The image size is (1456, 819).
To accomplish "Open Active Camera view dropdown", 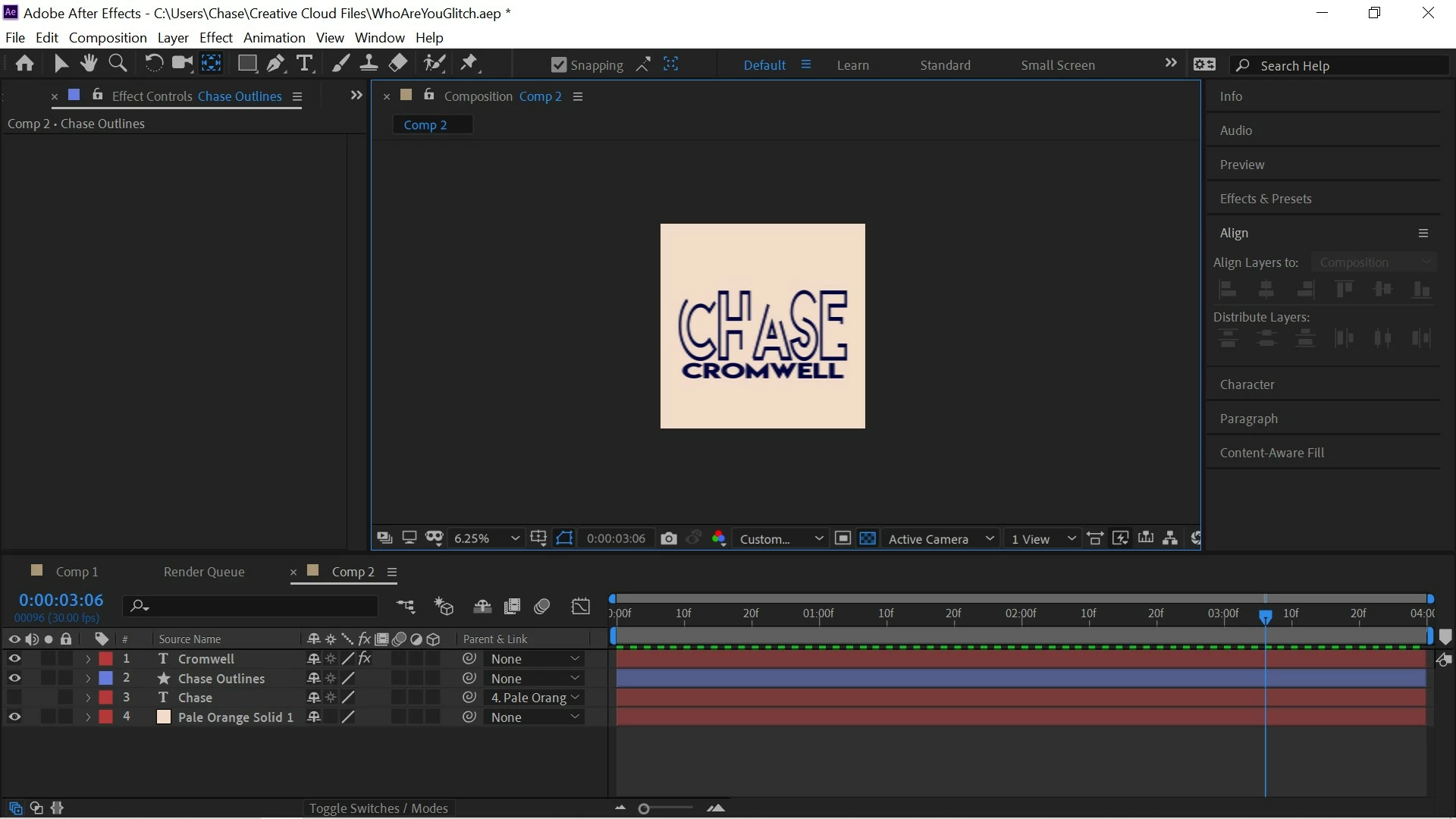I will tap(940, 538).
